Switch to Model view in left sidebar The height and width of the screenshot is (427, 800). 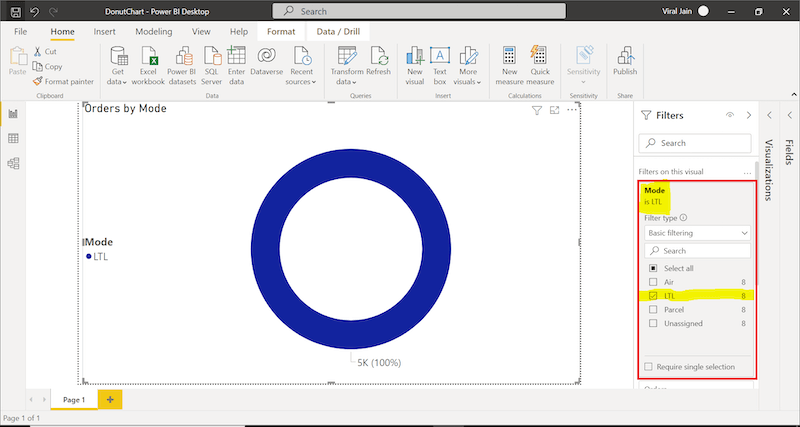click(13, 163)
